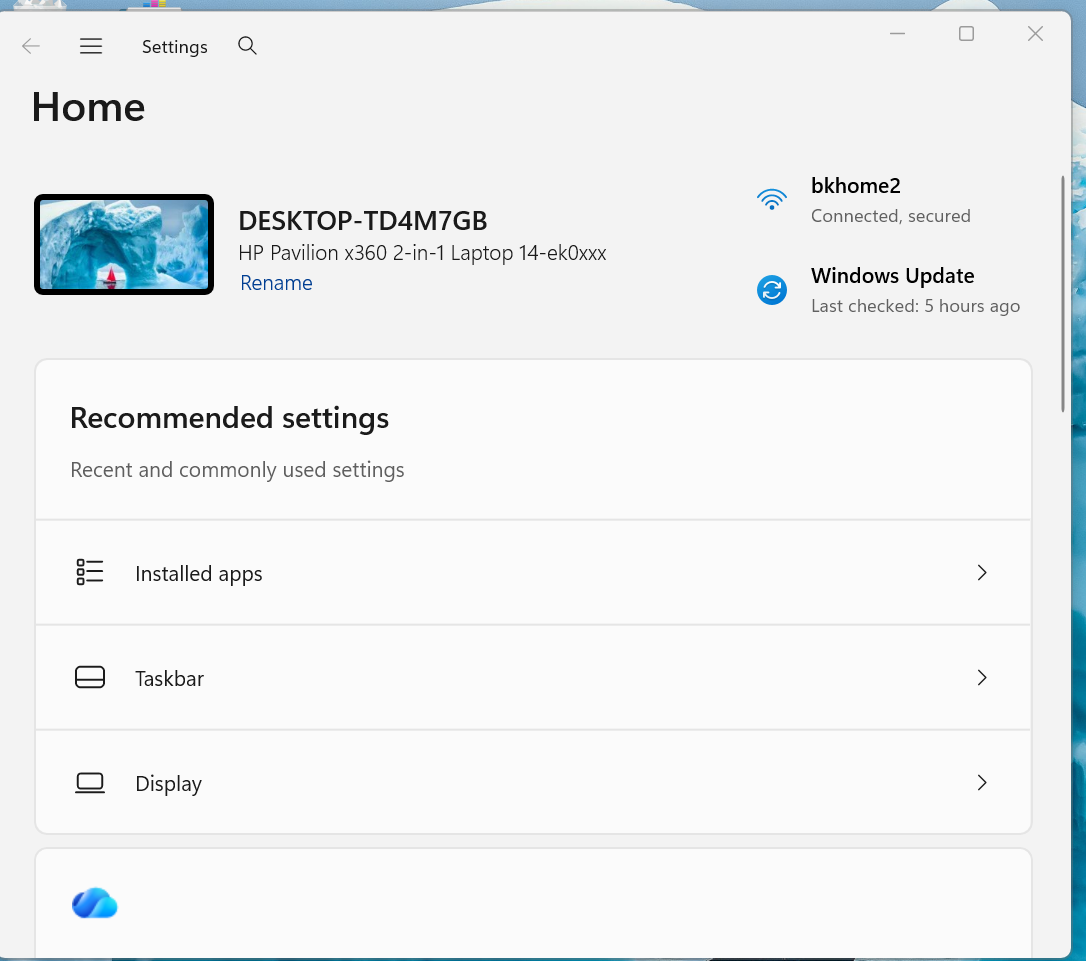This screenshot has height=961, width=1086.
Task: Click the vertical scrollbar thumb
Action: 1063,294
